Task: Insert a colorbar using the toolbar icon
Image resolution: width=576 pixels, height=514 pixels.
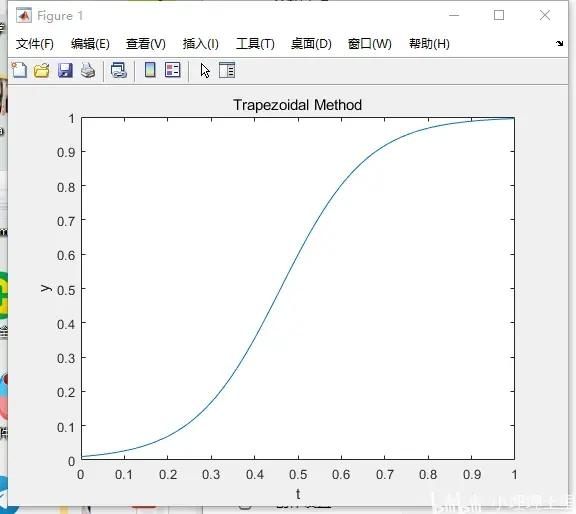Action: (150, 70)
